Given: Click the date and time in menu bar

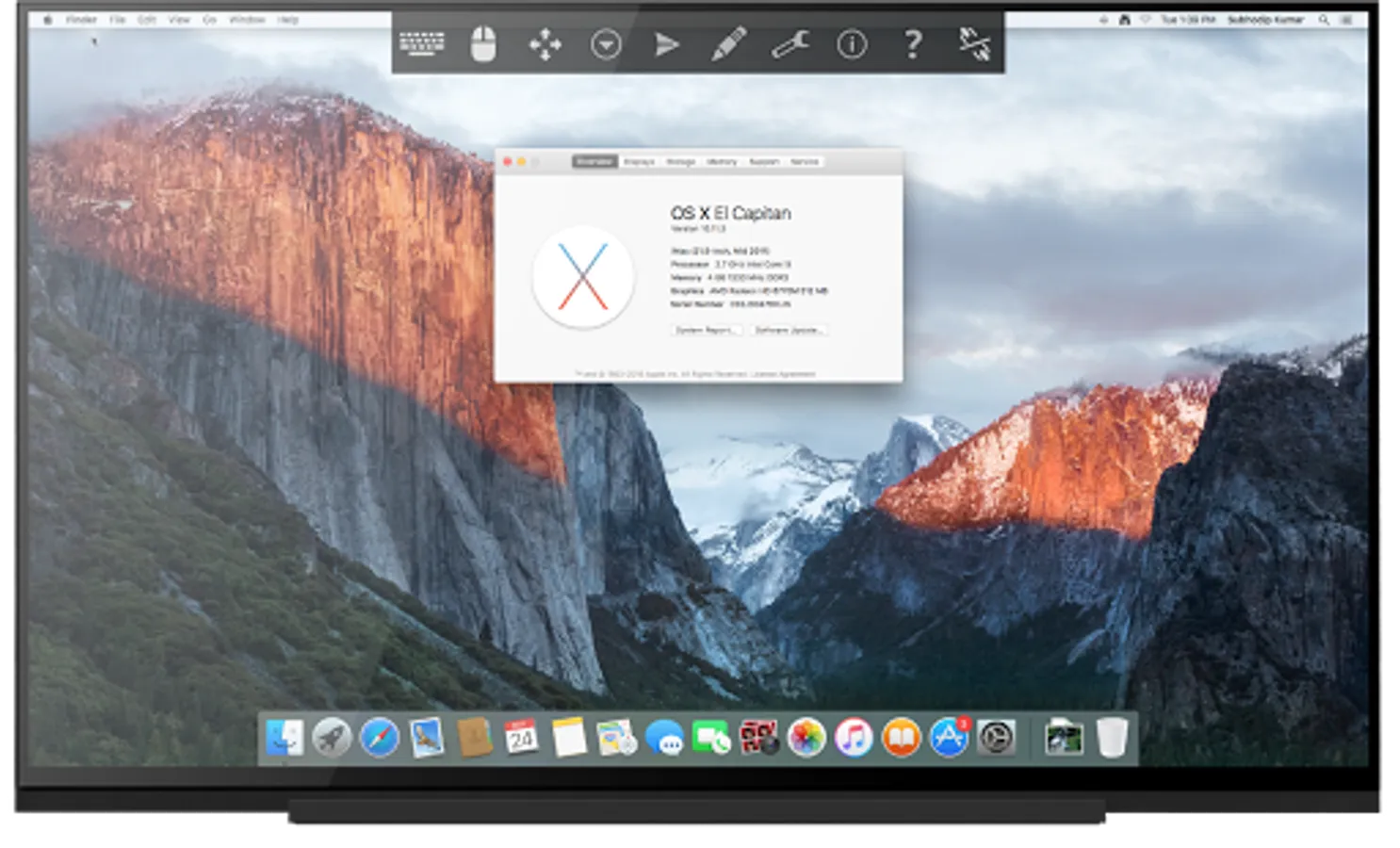Looking at the screenshot, I should tap(1187, 19).
